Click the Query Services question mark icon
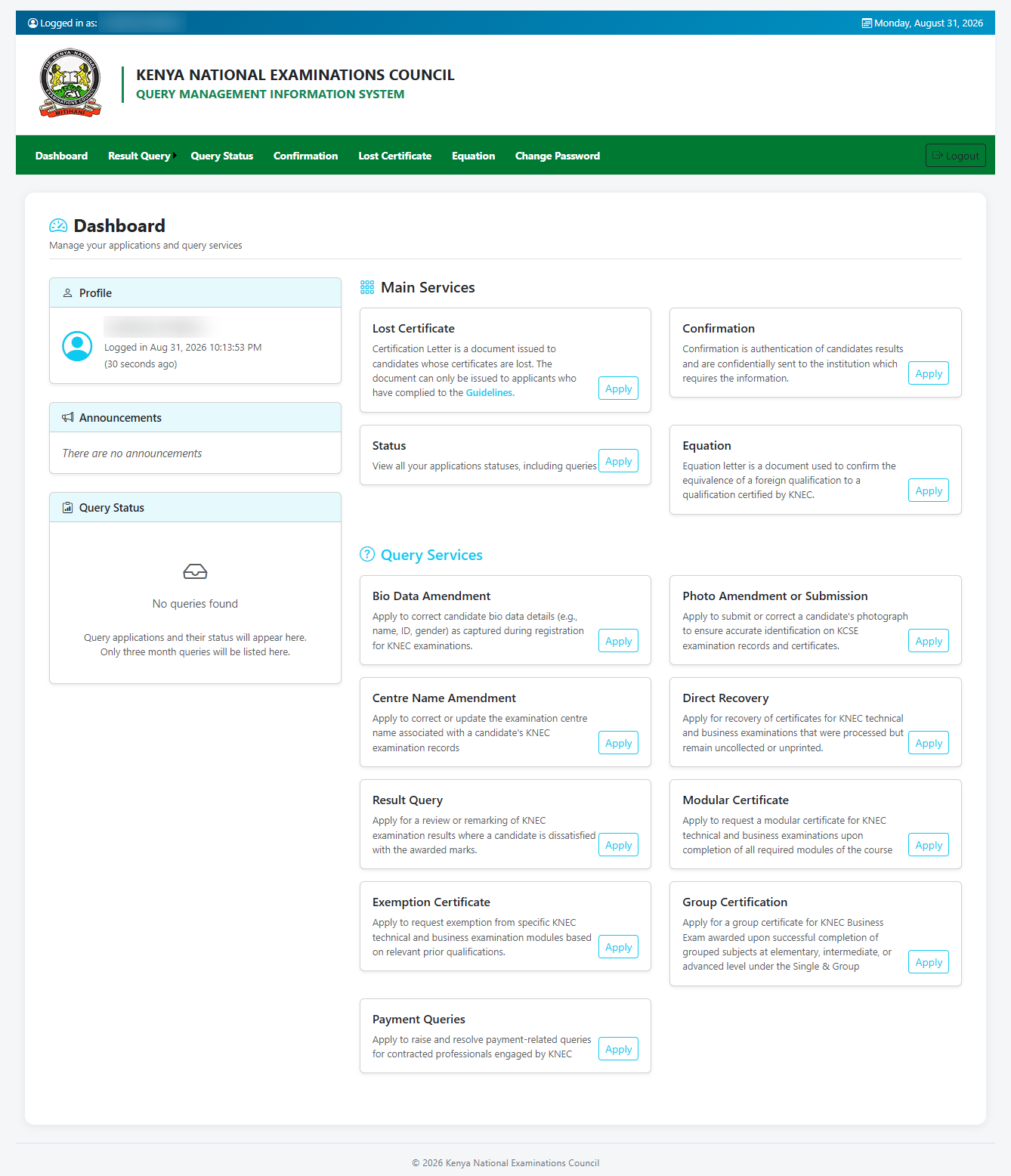The height and width of the screenshot is (1176, 1011). pos(367,554)
